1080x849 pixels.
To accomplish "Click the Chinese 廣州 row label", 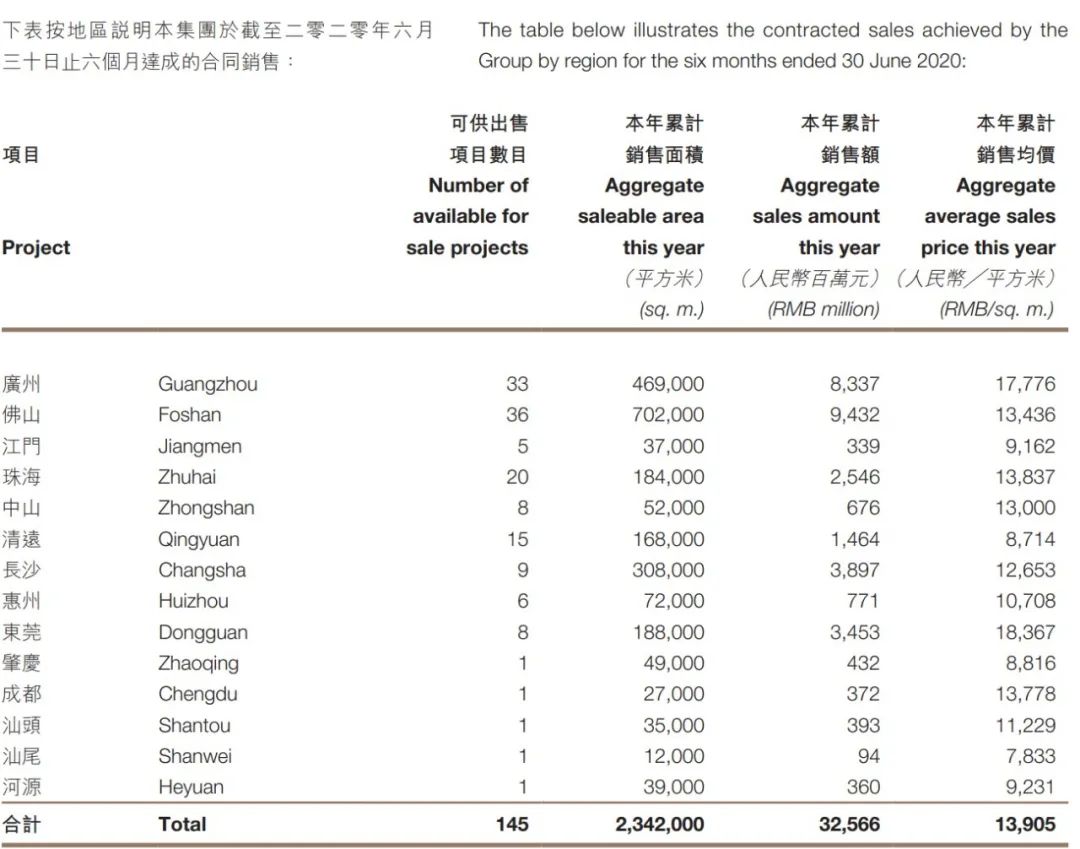I will point(21,384).
